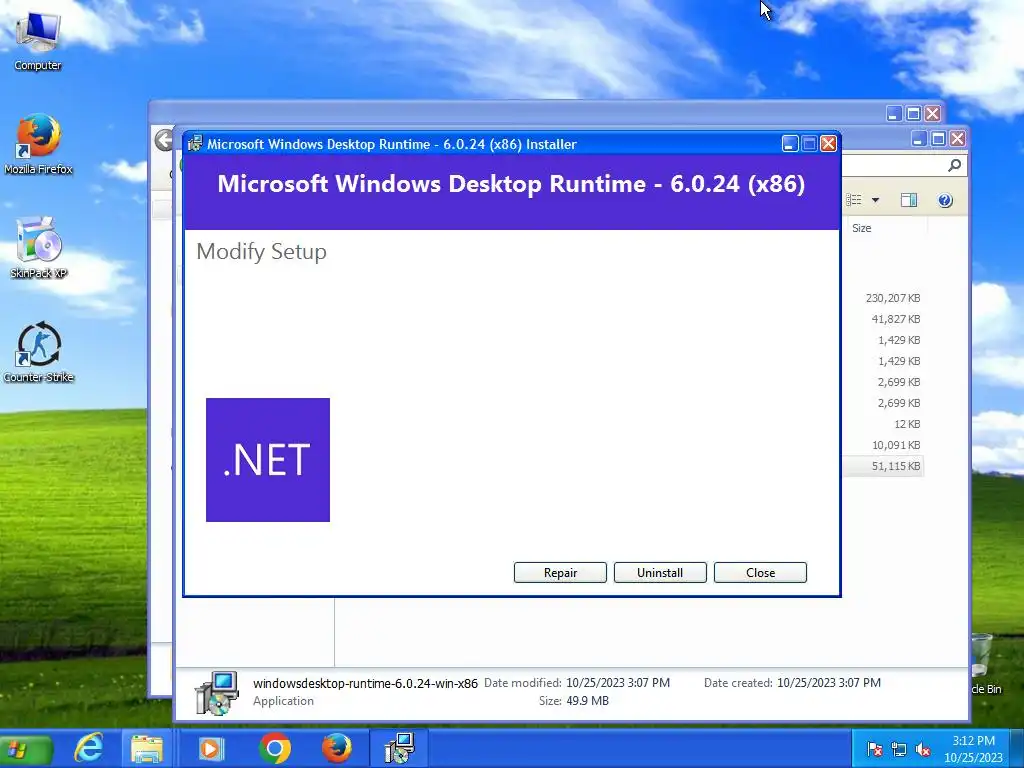1024x768 pixels.
Task: Click the Start button on the taskbar
Action: (24, 749)
